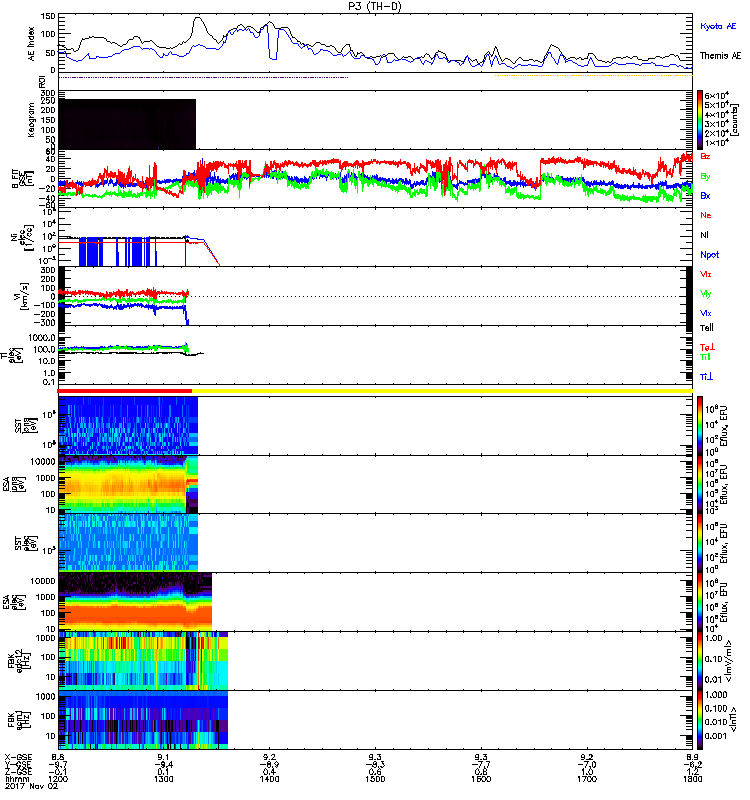
Task: Click the red Viz velocity legend label
Action: [x=706, y=275]
